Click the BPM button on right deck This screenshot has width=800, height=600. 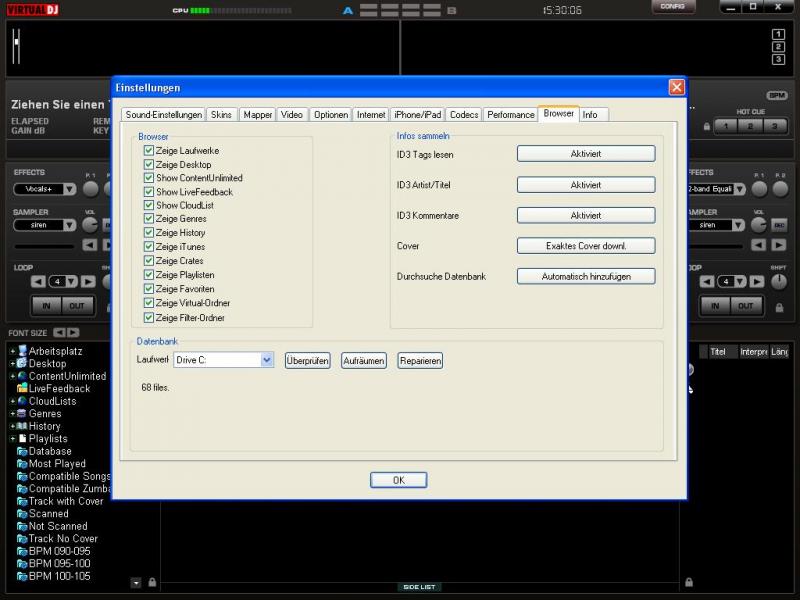(x=777, y=95)
